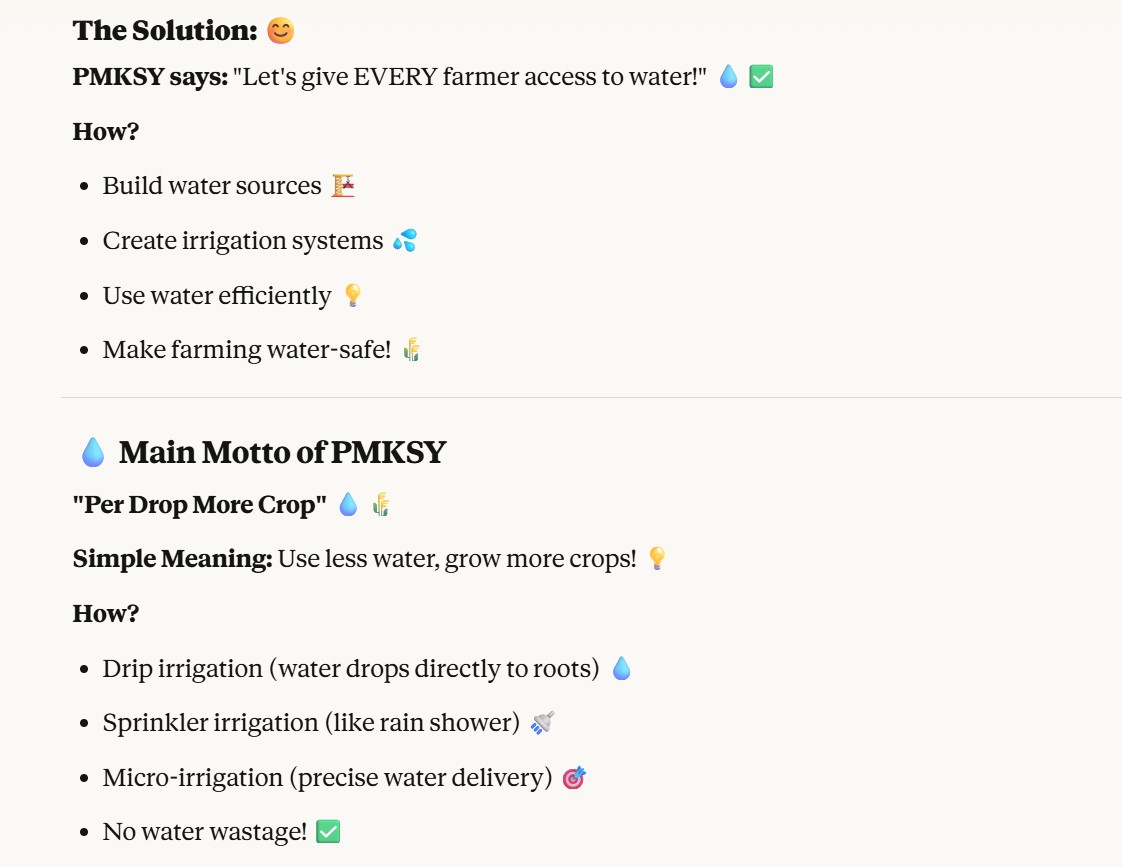
Task: Click the light bulb emoji beside Use water efficiently
Action: [352, 296]
